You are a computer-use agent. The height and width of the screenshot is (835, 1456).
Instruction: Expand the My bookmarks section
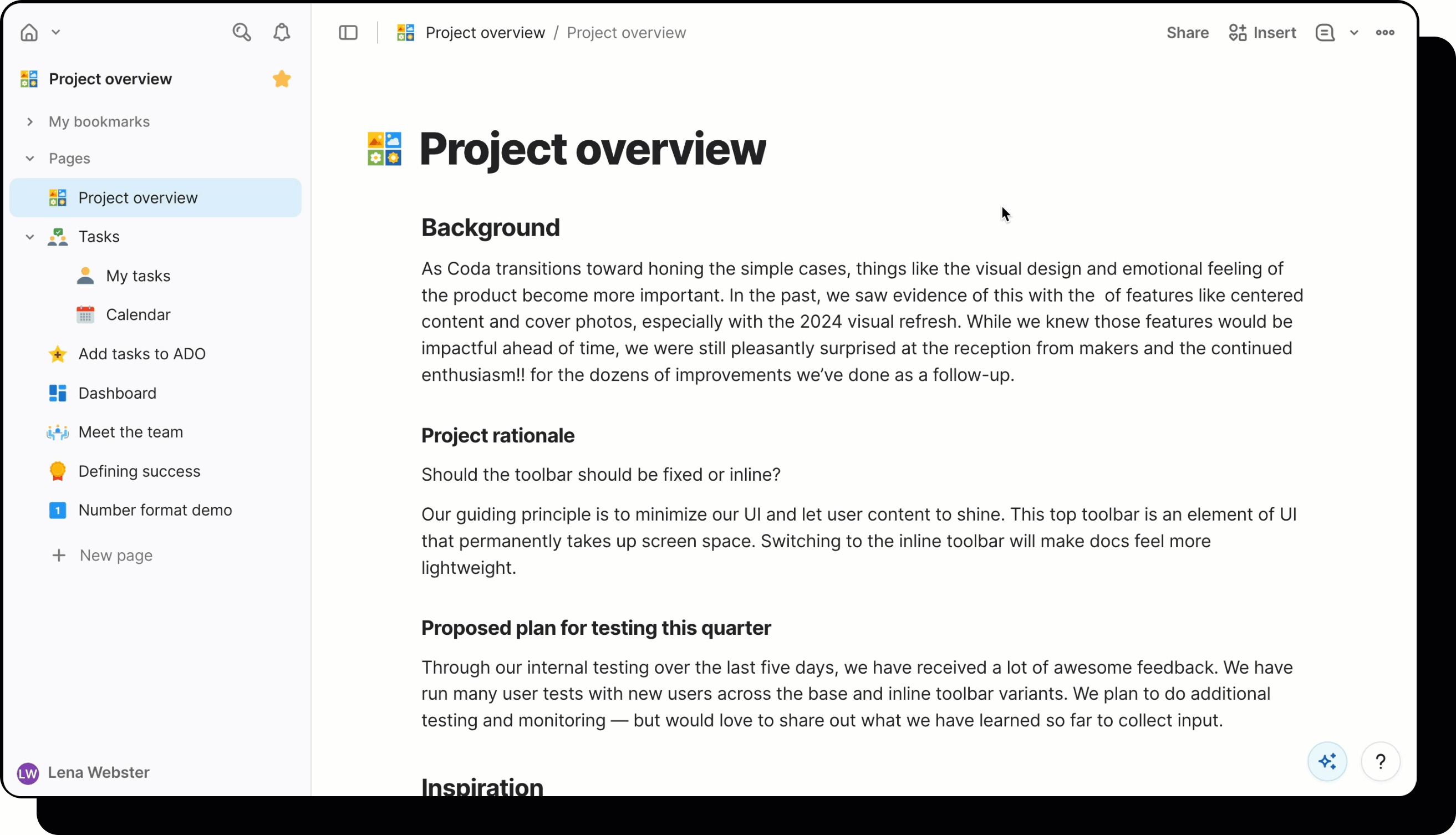tap(30, 121)
